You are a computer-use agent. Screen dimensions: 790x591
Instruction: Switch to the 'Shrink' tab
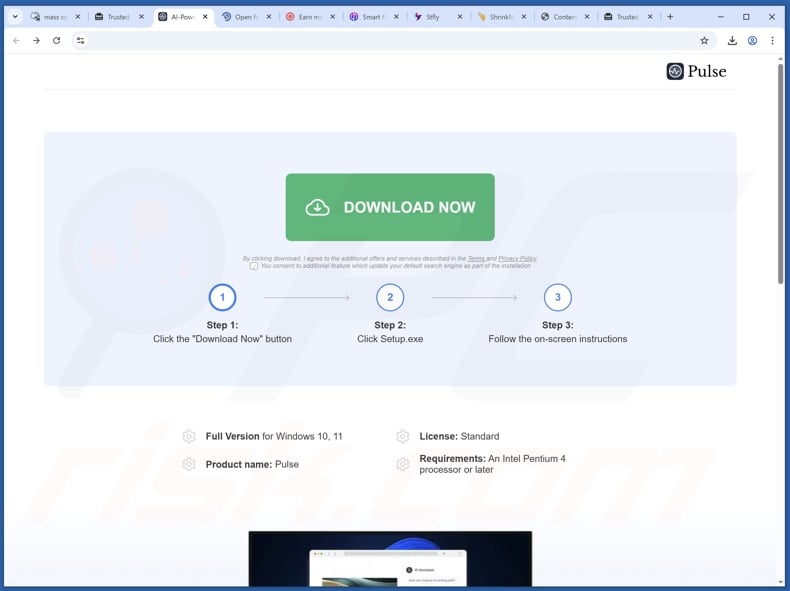tap(500, 17)
